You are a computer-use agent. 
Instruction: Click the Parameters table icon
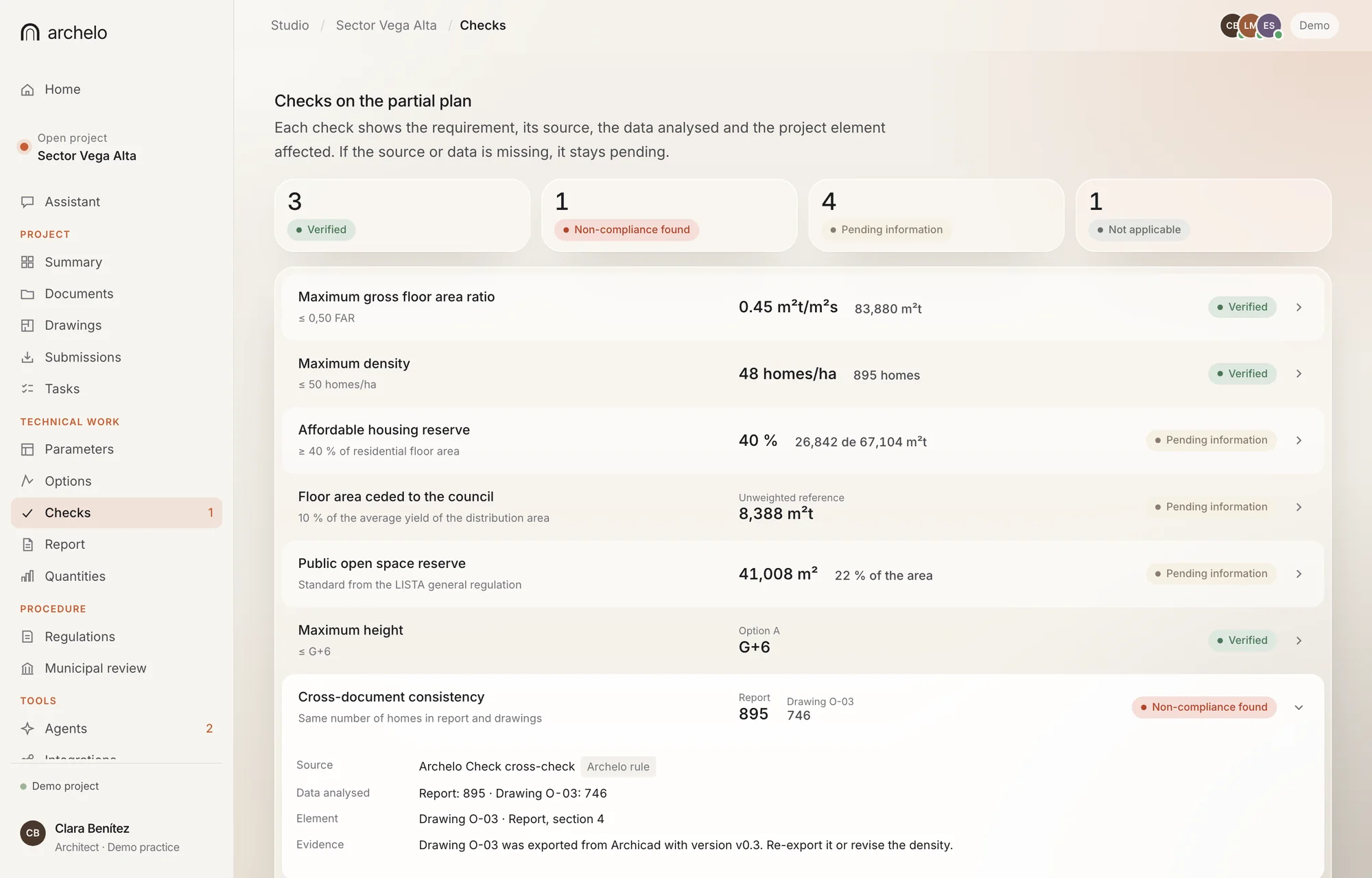coord(27,449)
